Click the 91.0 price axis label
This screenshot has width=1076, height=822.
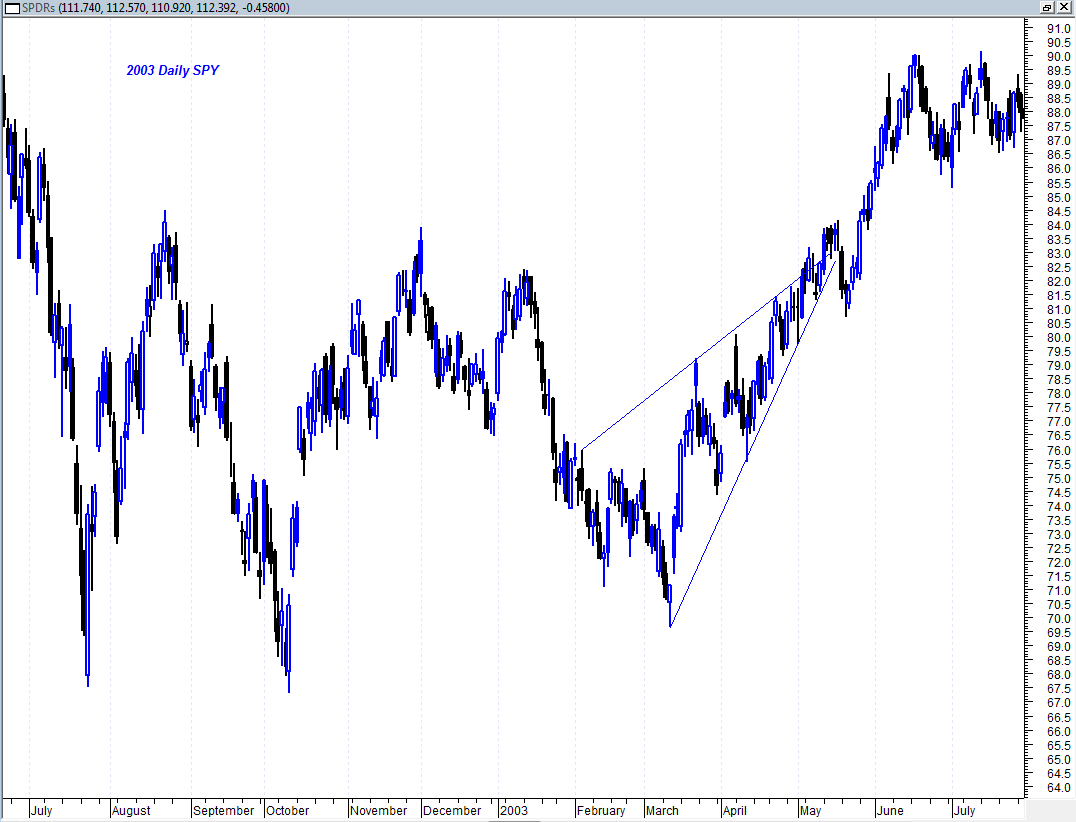[x=1059, y=29]
